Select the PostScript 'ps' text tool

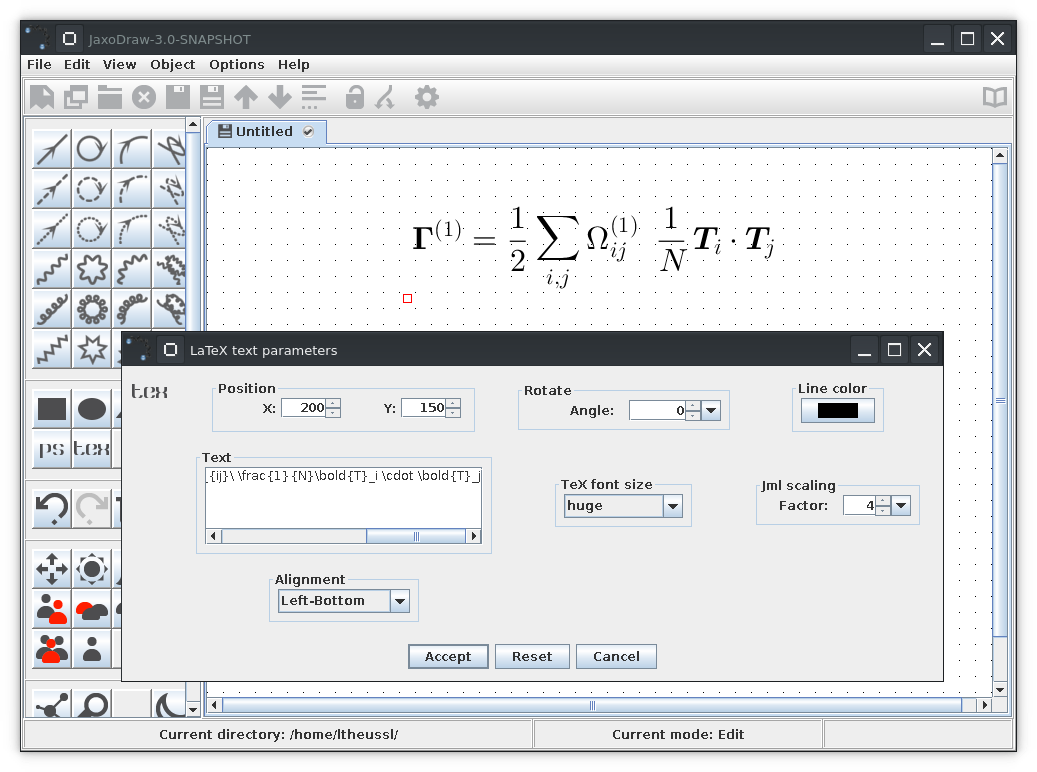[x=52, y=449]
